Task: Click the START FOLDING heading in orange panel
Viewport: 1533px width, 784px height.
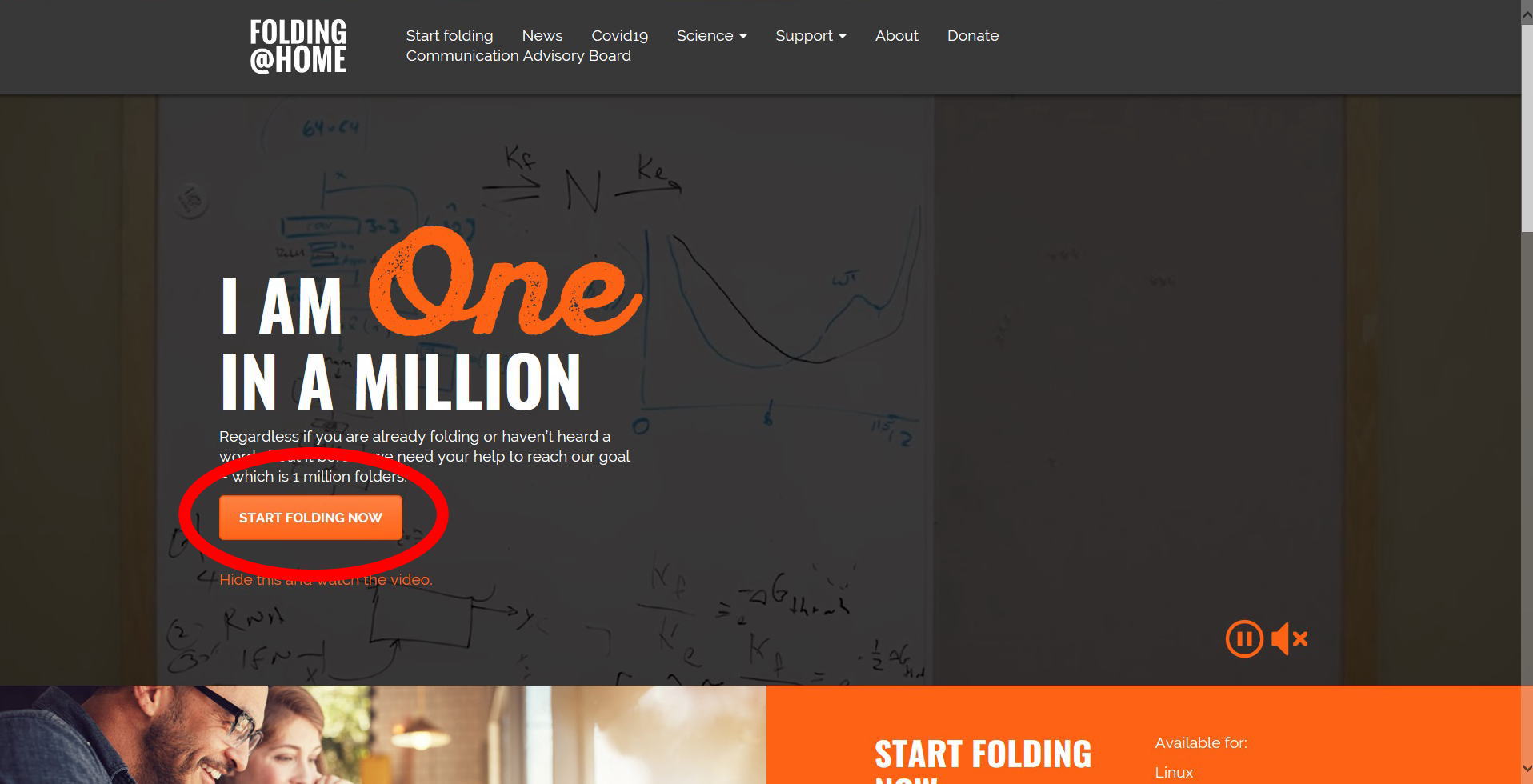Action: 983,754
